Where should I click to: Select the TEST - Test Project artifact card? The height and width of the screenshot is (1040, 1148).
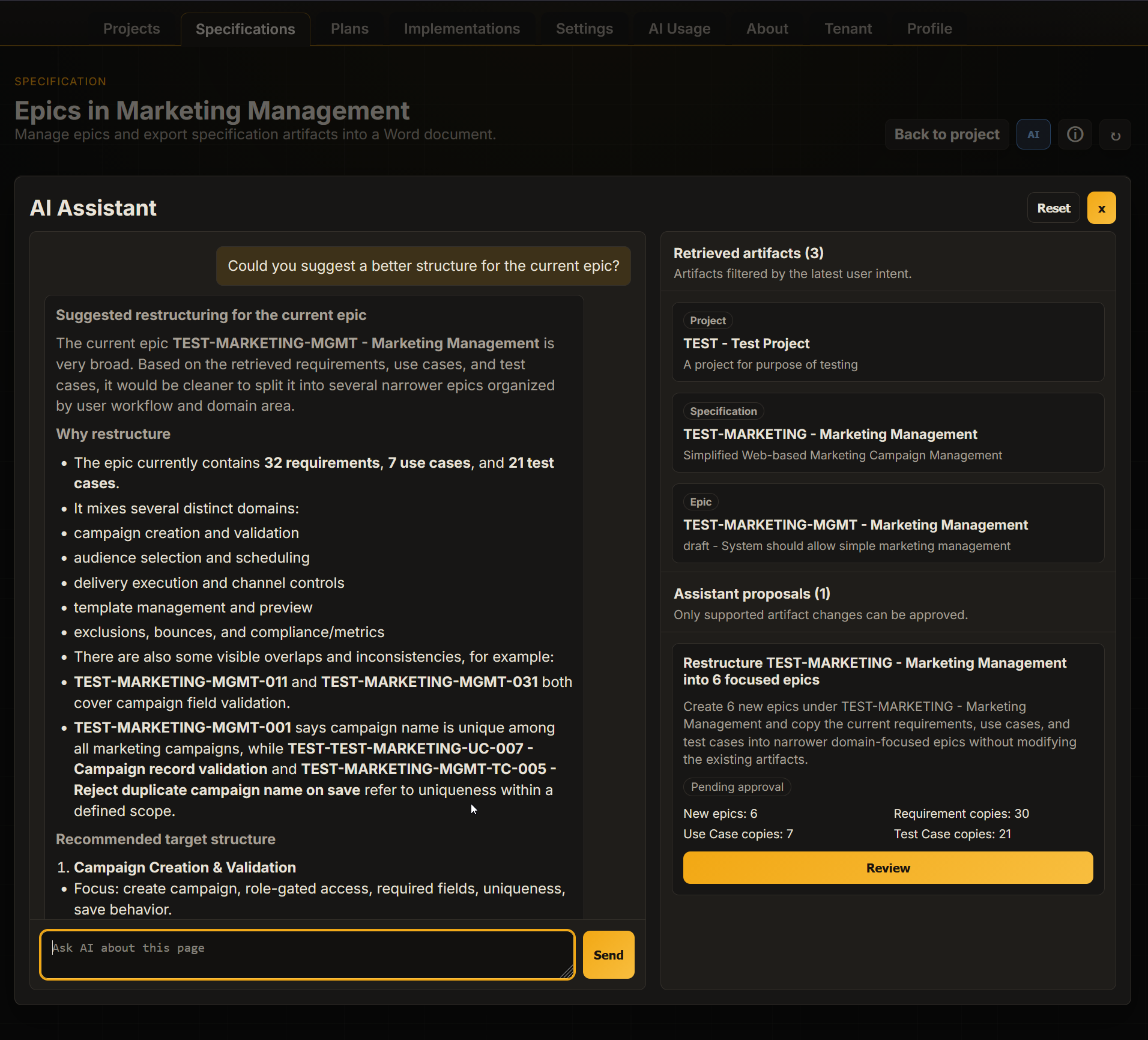point(888,342)
